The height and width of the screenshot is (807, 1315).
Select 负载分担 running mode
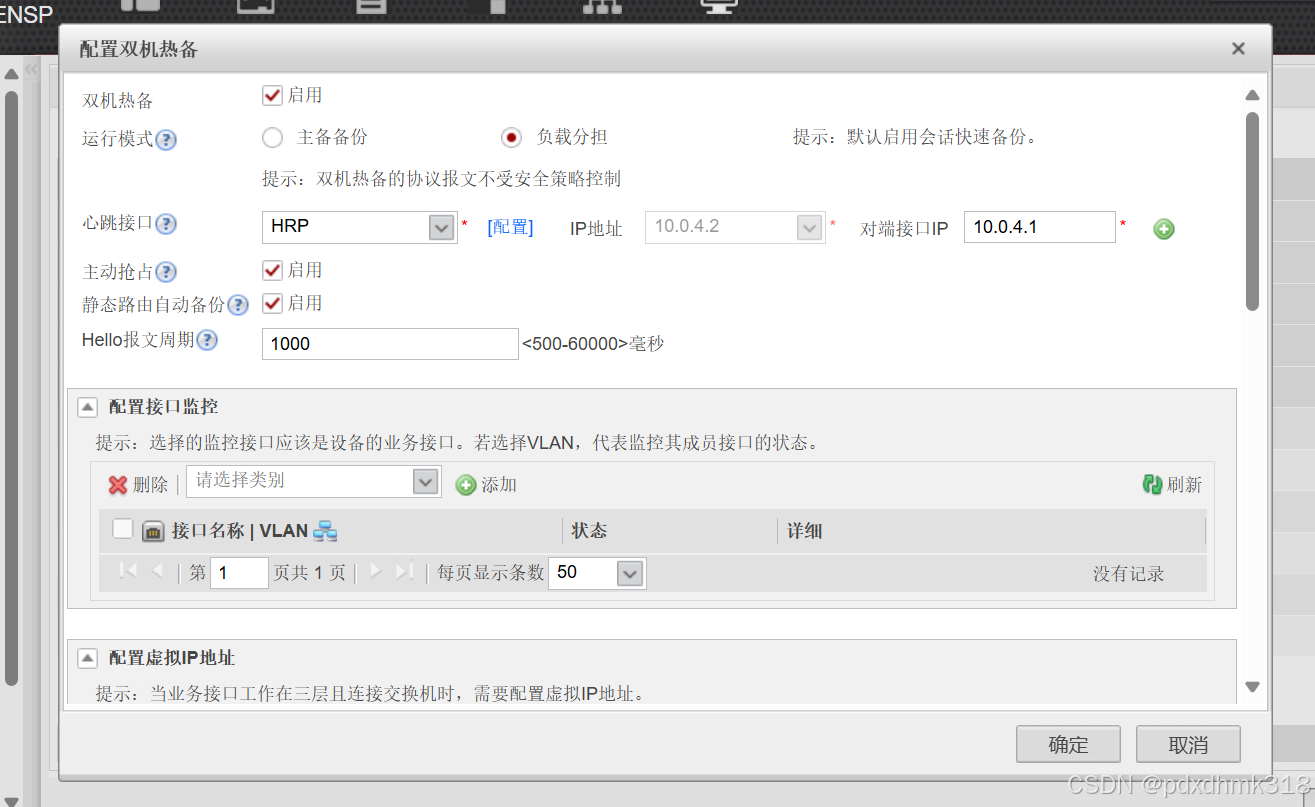tap(511, 138)
